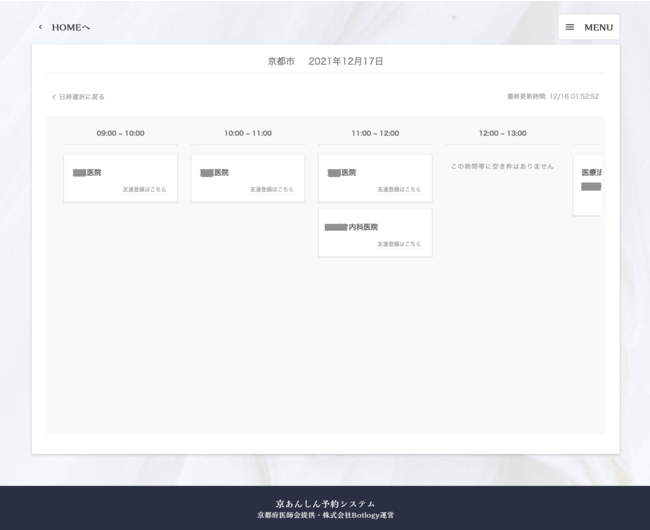Click the 最終更新時間 timestamp text
Screen dimensions: 650x530
click(x=553, y=97)
